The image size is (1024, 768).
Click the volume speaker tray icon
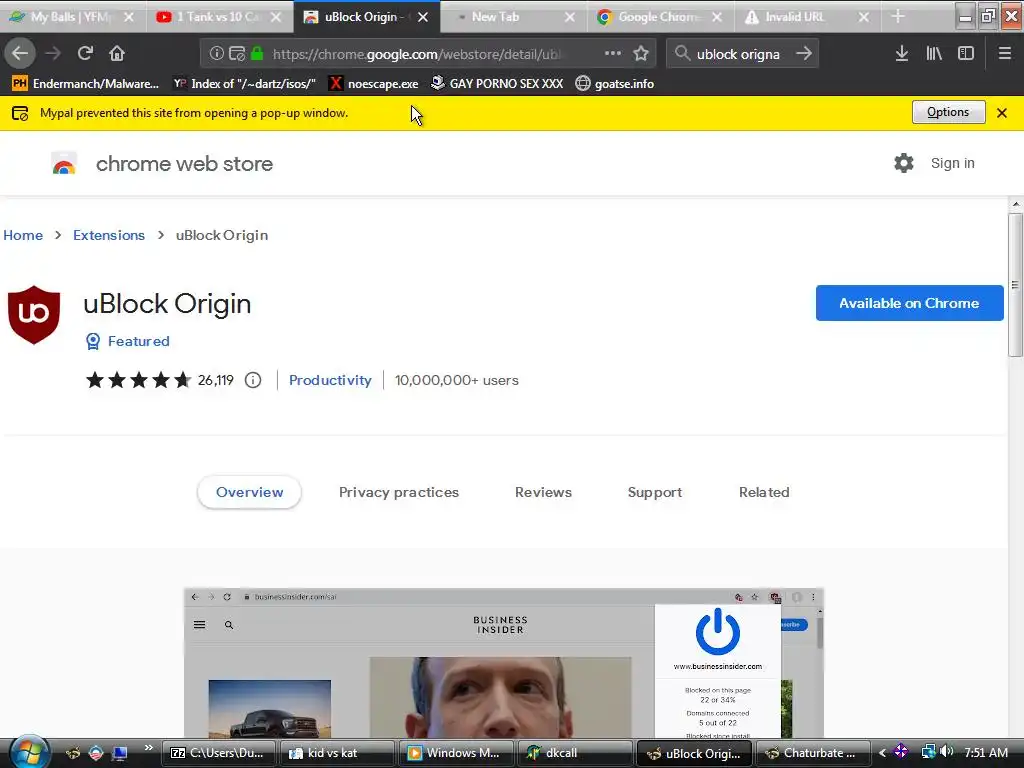point(947,752)
